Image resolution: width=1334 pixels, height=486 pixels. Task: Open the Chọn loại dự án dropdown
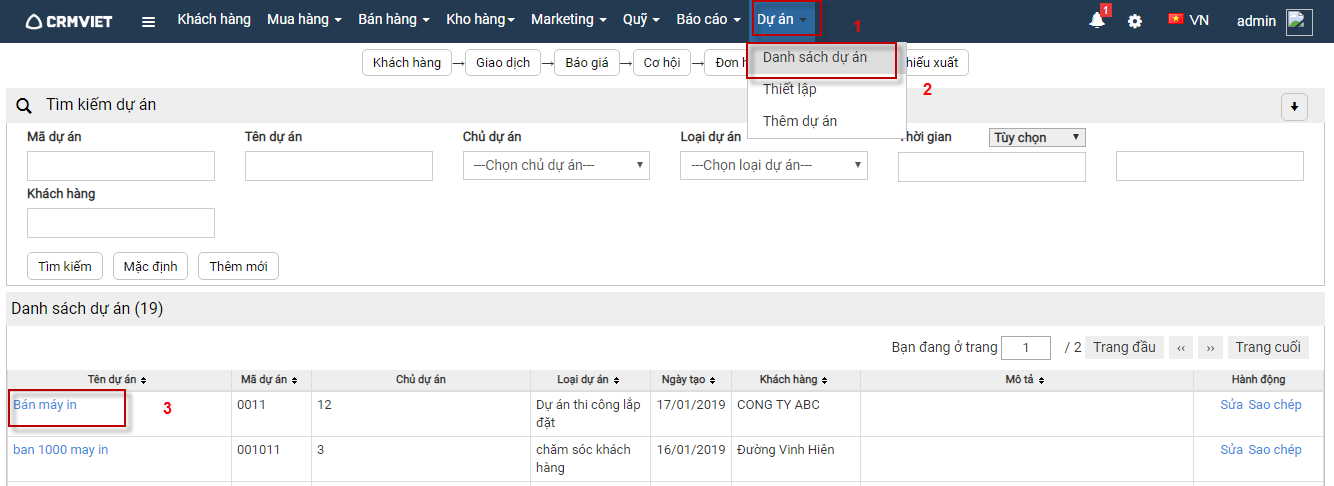[x=773, y=166]
